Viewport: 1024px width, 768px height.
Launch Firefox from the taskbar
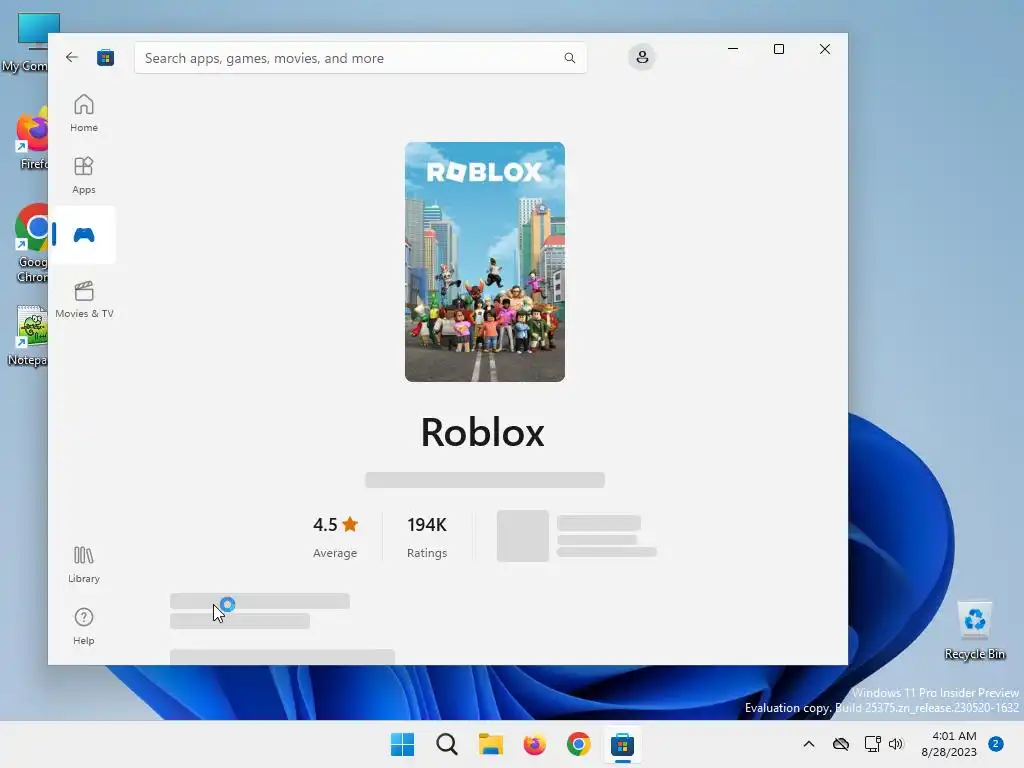534,744
